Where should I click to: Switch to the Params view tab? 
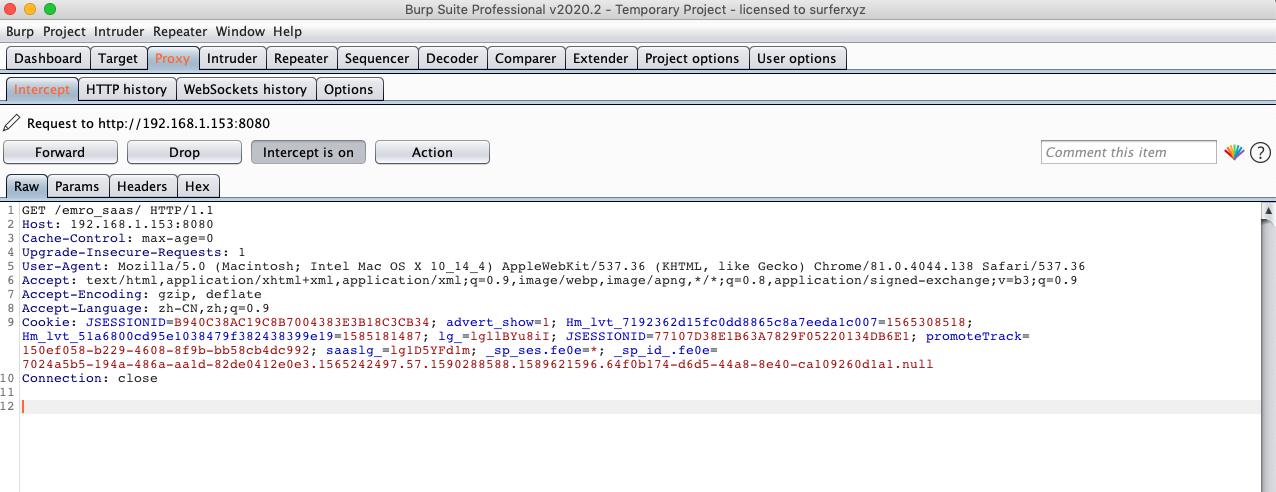pos(77,186)
